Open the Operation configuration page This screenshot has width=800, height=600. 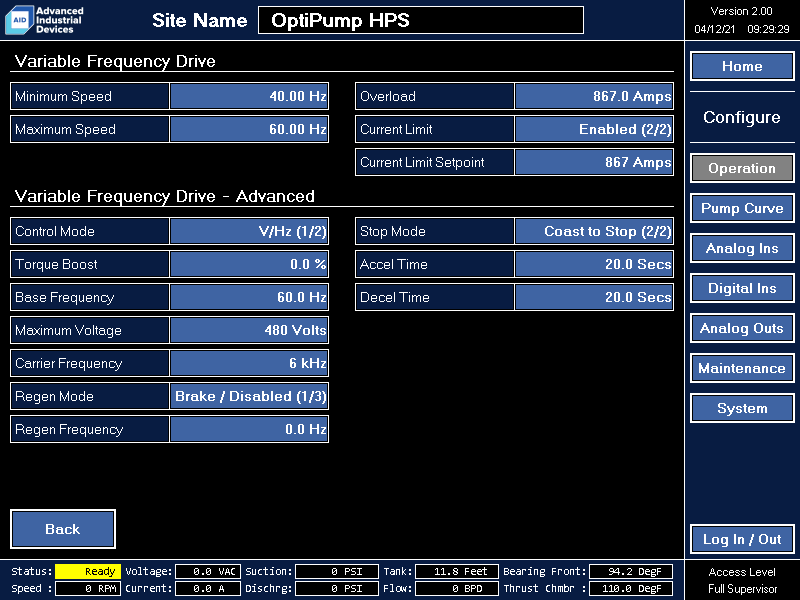click(x=742, y=168)
